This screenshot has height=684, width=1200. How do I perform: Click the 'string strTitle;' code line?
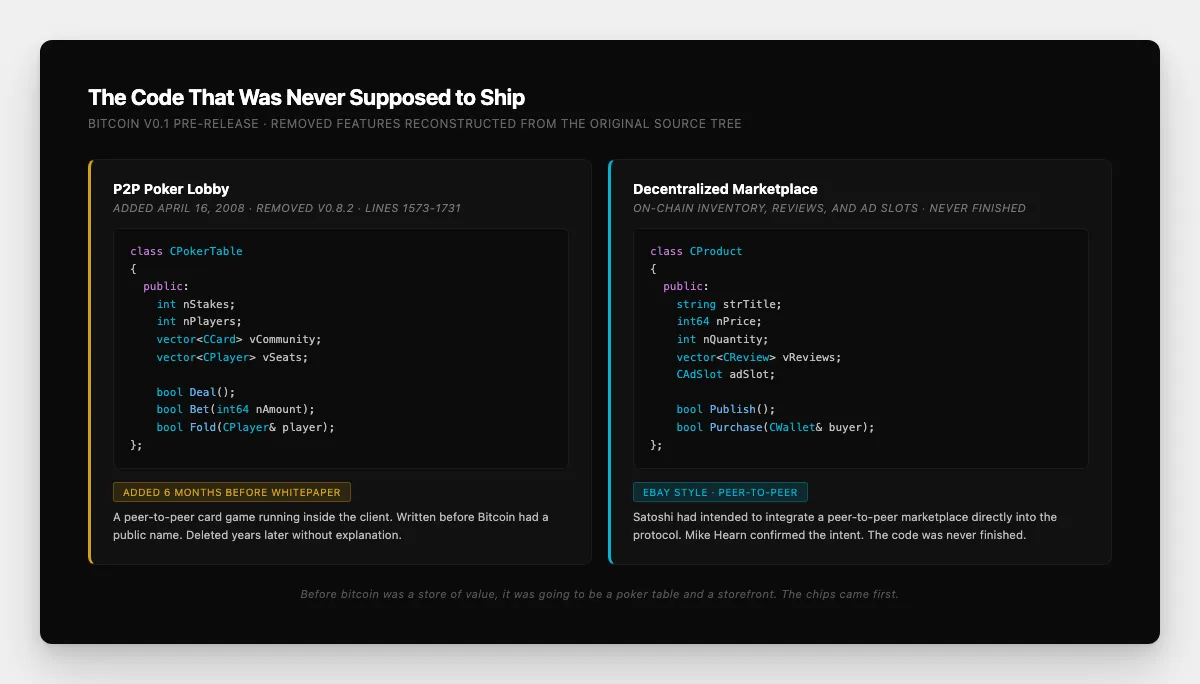pos(728,304)
